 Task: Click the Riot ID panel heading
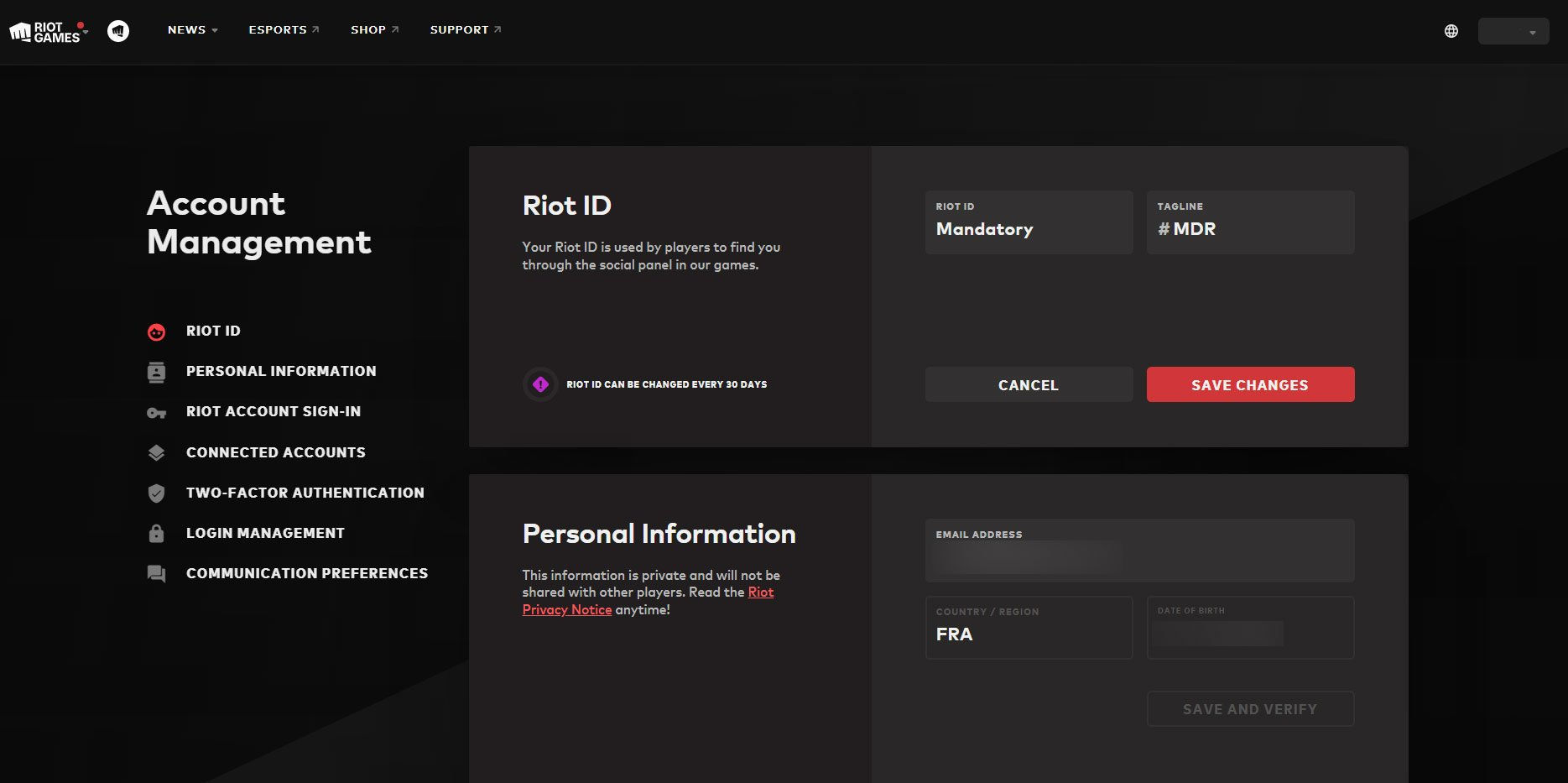tap(566, 206)
